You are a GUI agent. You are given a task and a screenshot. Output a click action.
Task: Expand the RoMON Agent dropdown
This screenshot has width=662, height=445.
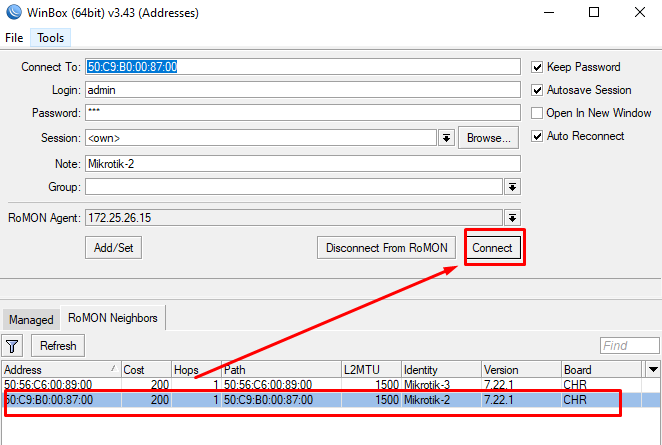click(x=512, y=217)
